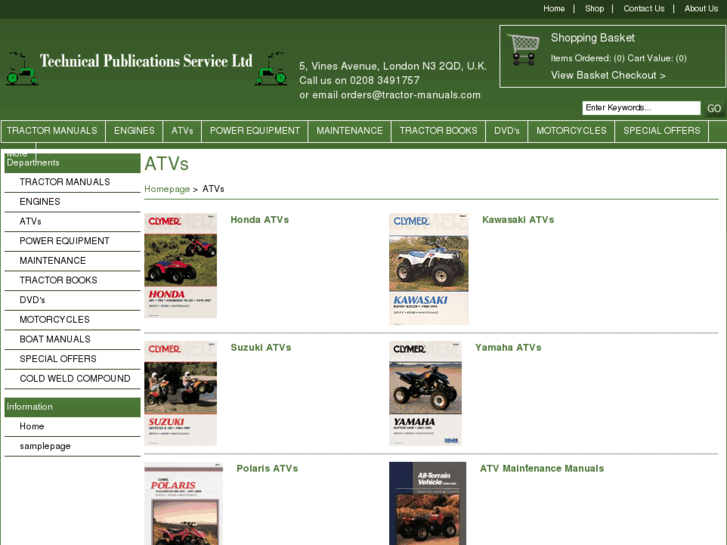This screenshot has height=545, width=727.
Task: Click the Polaris manual cover image
Action: (184, 504)
